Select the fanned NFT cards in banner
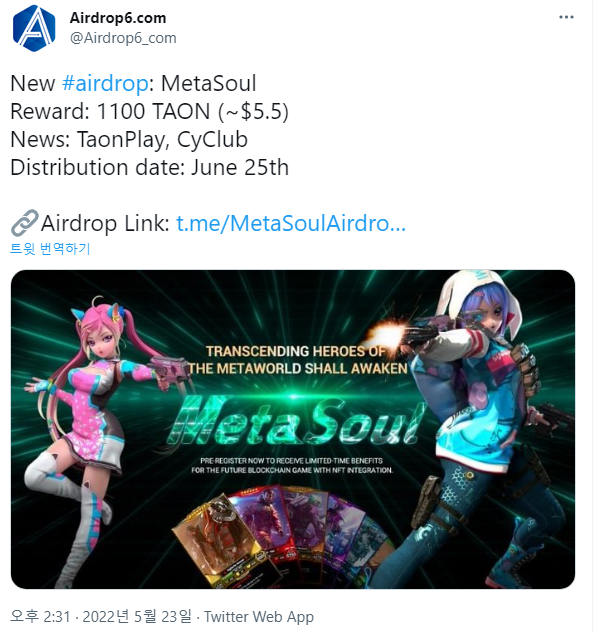This screenshot has height=632, width=600. click(282, 538)
